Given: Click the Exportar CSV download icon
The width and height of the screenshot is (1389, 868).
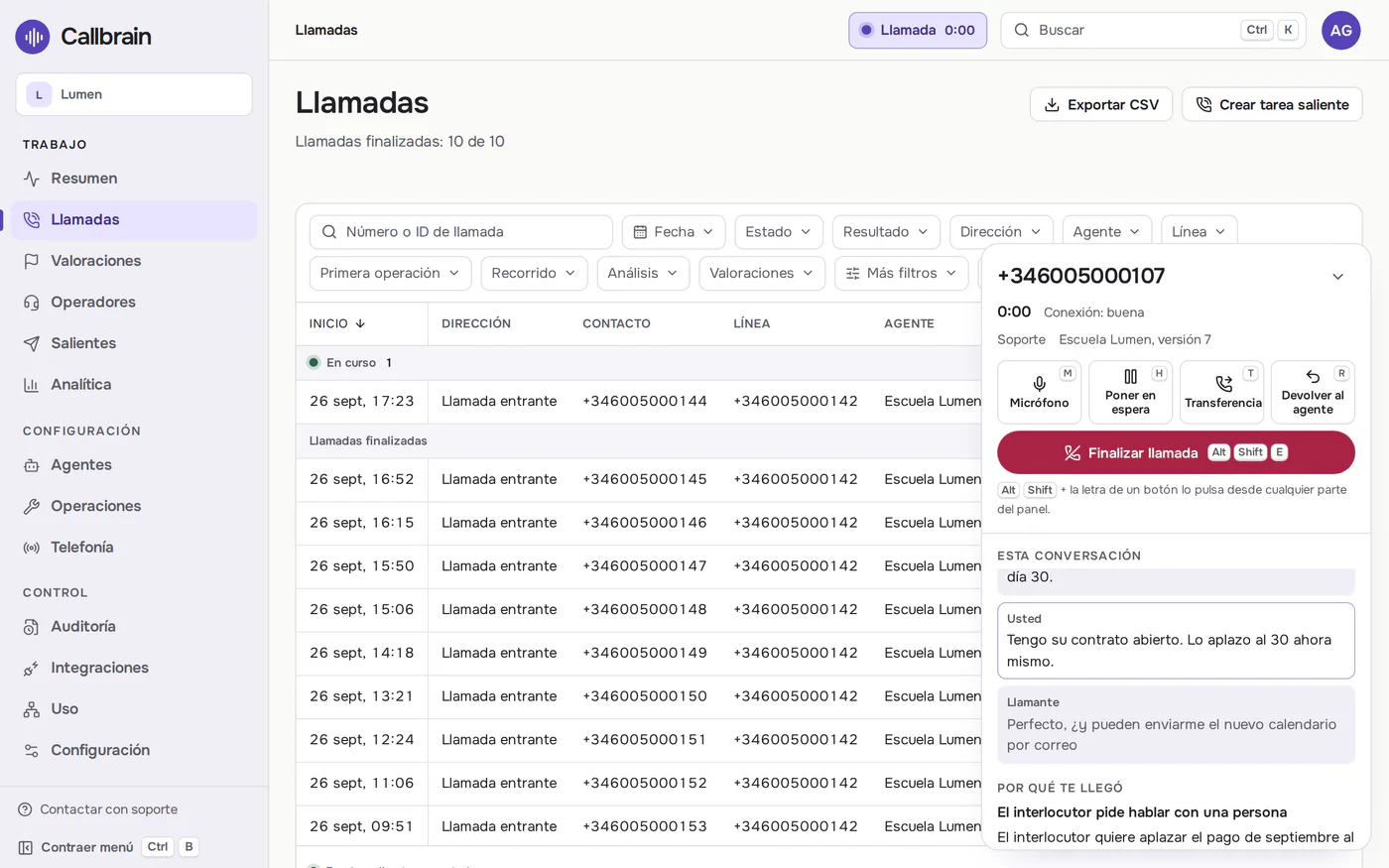Looking at the screenshot, I should coord(1052,105).
